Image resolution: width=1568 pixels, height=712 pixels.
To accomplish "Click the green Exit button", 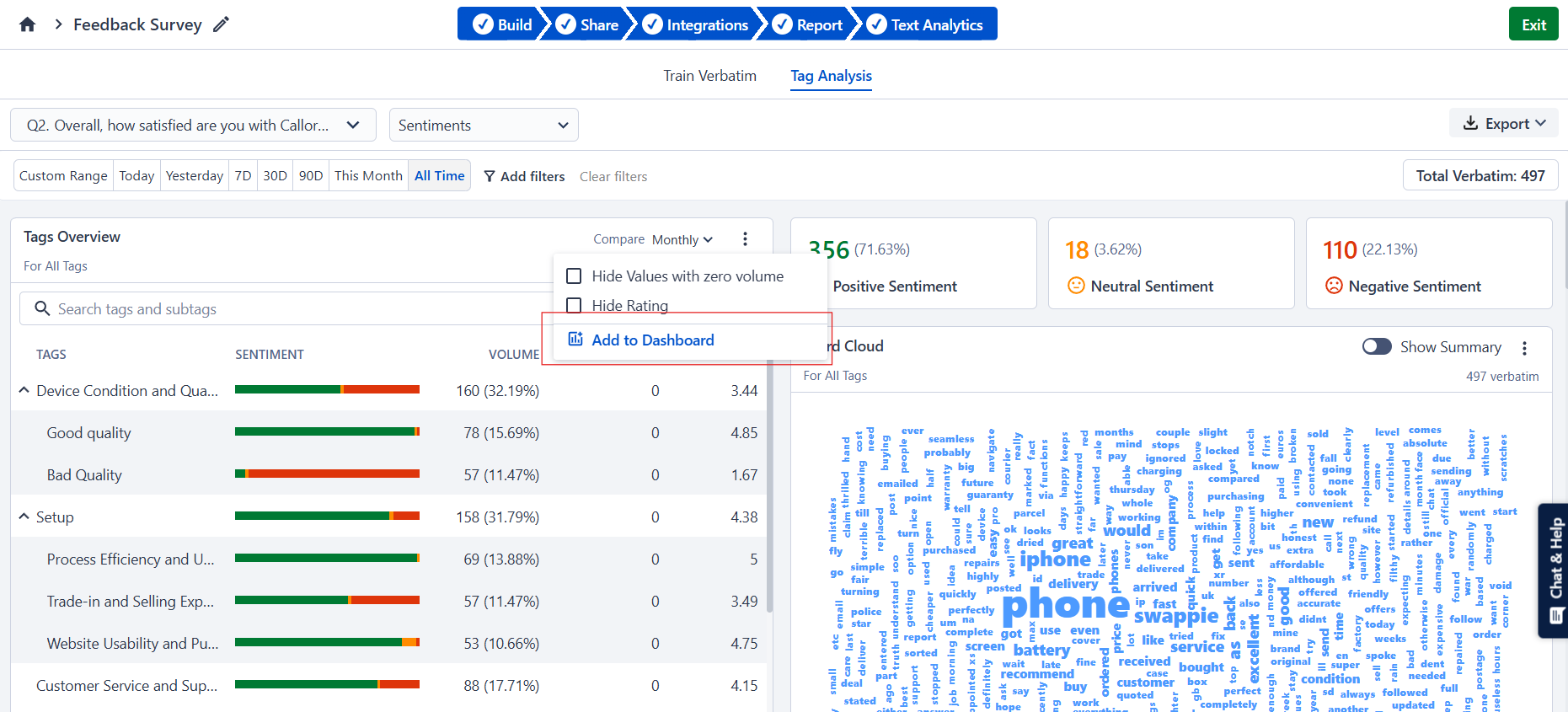I will click(1533, 24).
